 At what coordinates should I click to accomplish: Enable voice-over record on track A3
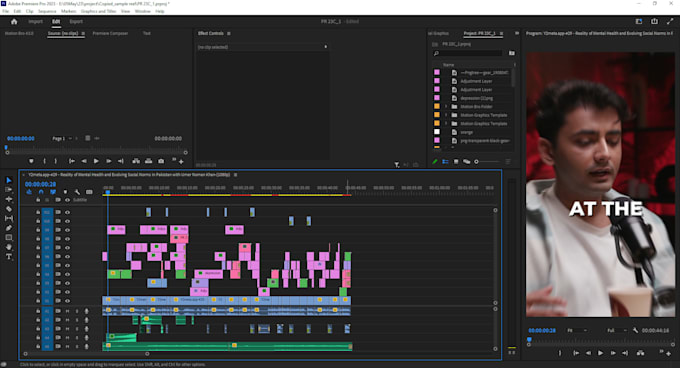click(86, 329)
